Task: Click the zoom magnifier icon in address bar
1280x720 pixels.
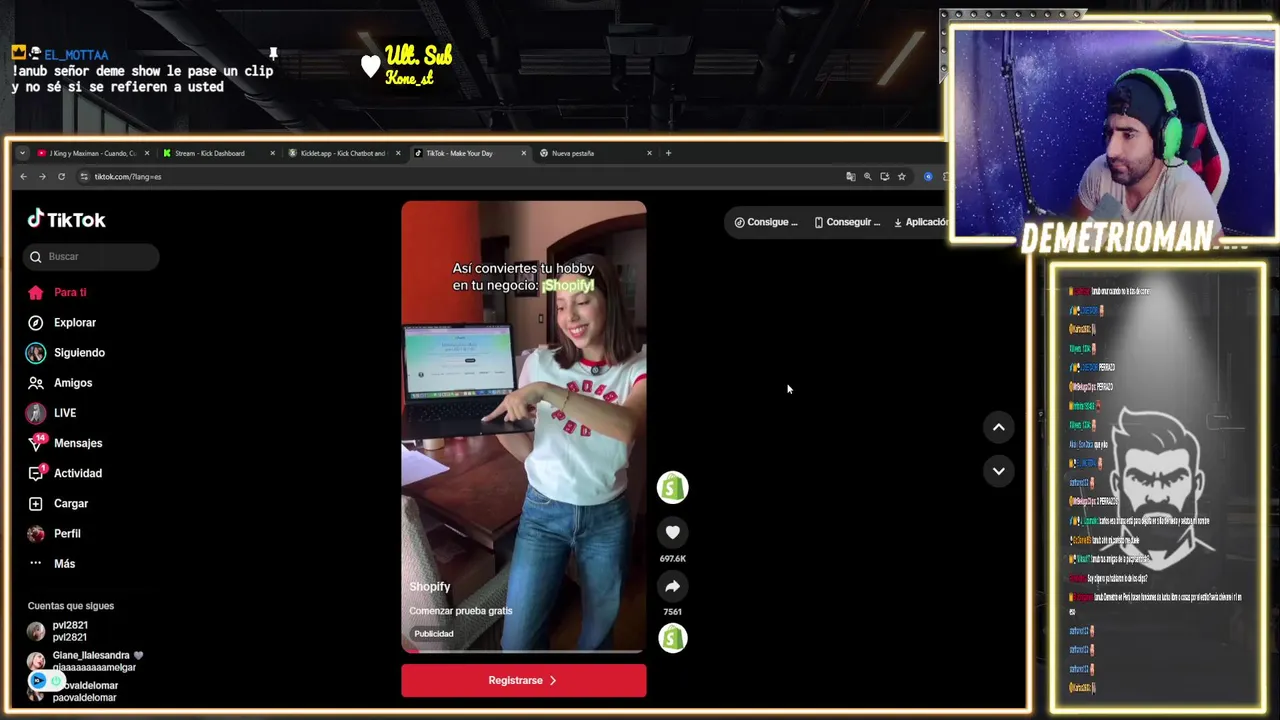Action: coord(868,177)
